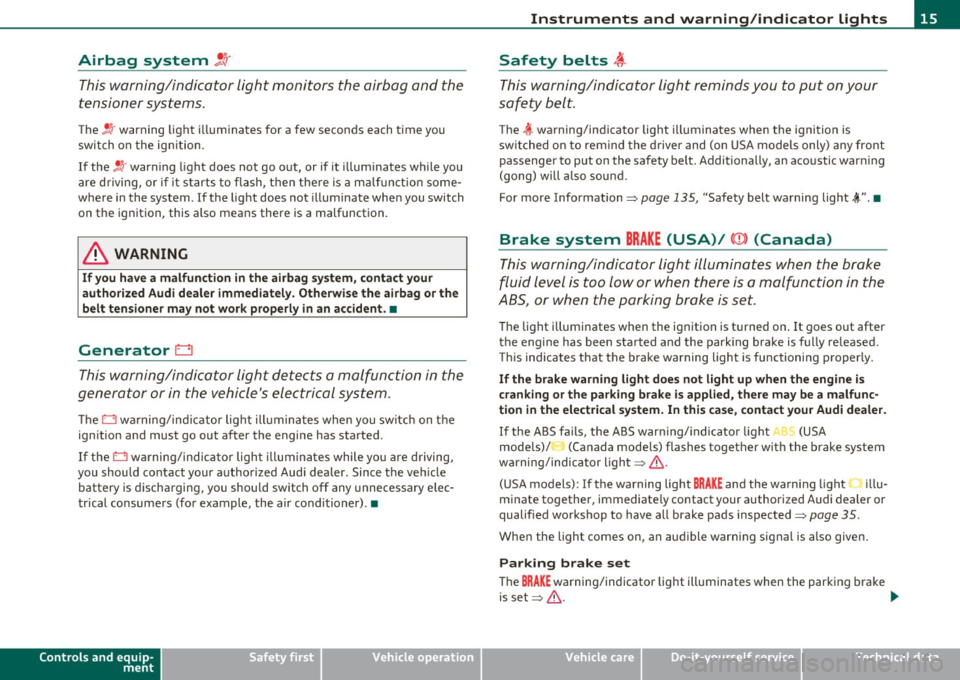Click warning triangle after 'is set'
This screenshot has height=680, width=960.
pos(555,597)
